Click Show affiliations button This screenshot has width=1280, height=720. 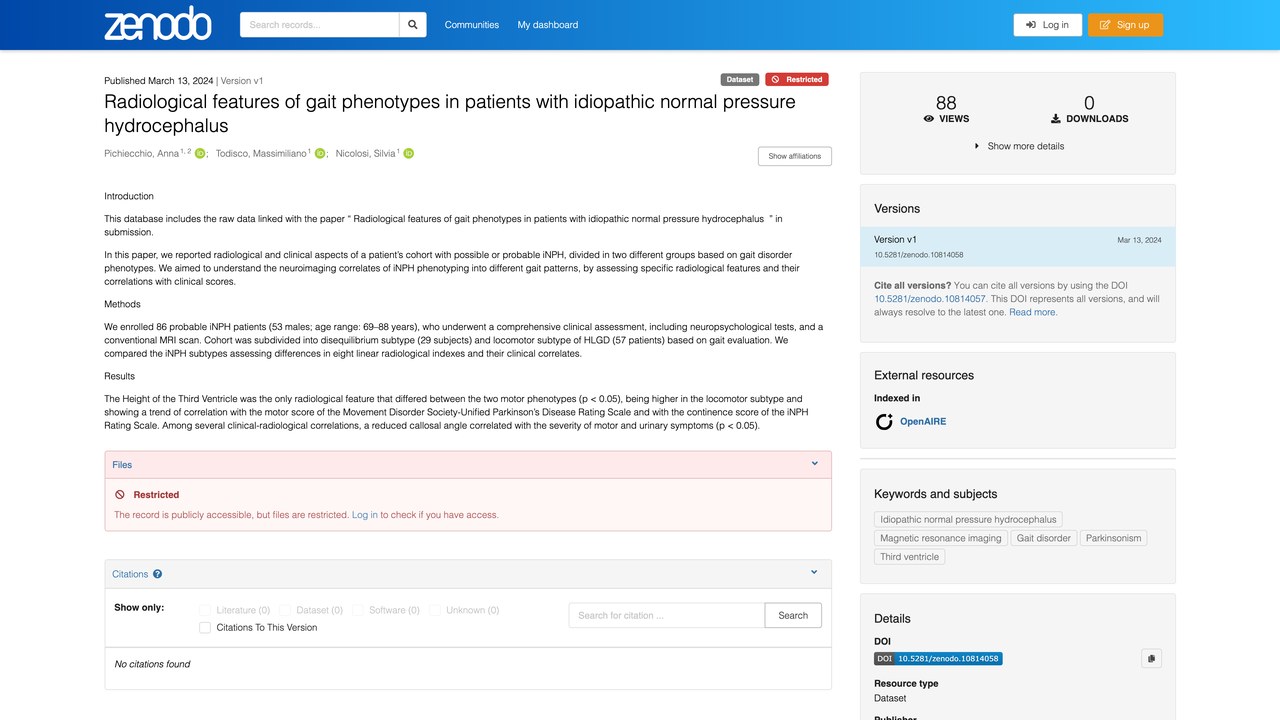click(795, 156)
